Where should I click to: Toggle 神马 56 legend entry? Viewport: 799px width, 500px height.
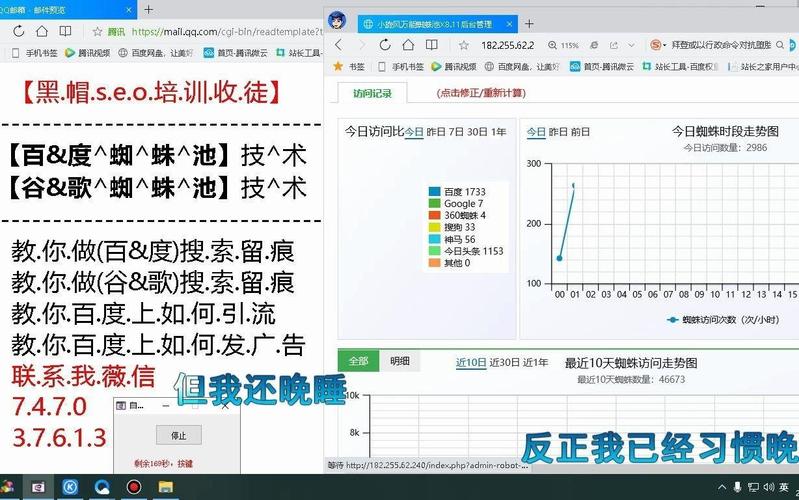(451, 239)
